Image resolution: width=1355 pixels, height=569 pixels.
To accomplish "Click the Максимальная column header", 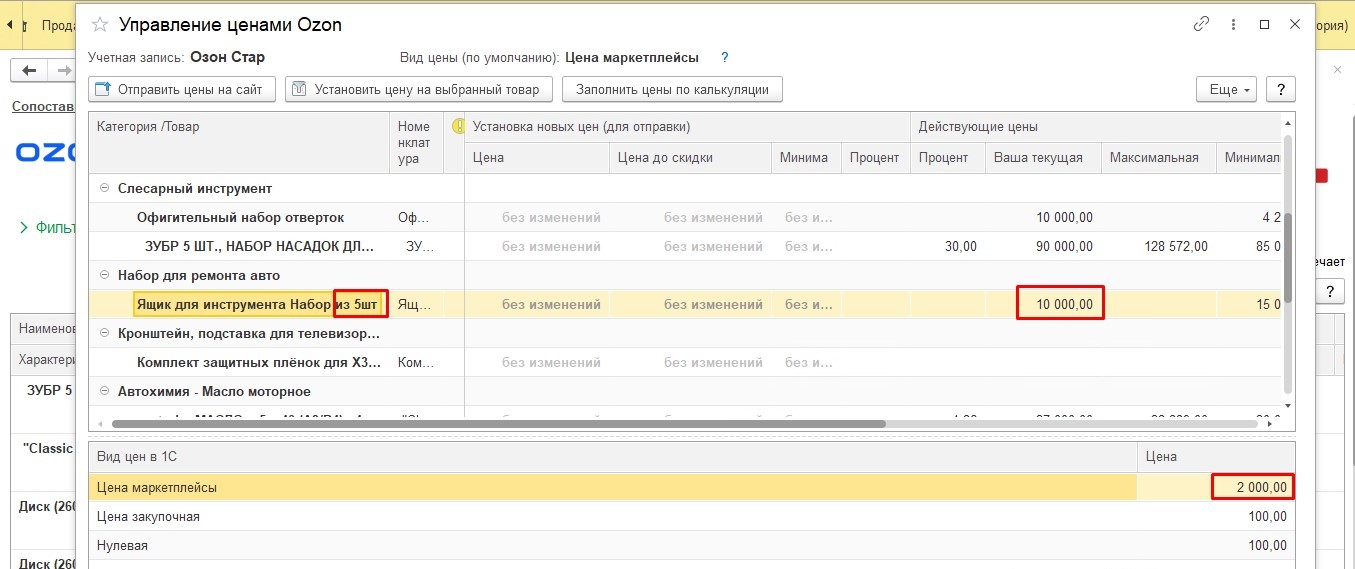I will [1158, 157].
